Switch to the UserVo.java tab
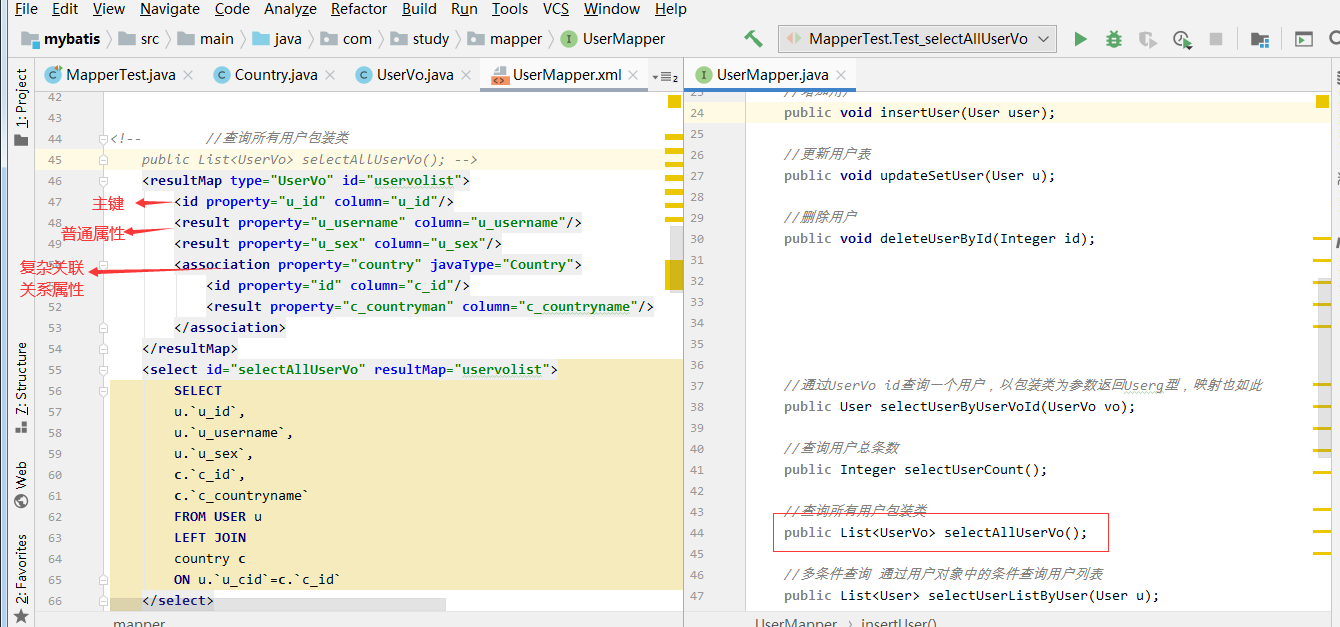The width and height of the screenshot is (1340, 627). [414, 75]
